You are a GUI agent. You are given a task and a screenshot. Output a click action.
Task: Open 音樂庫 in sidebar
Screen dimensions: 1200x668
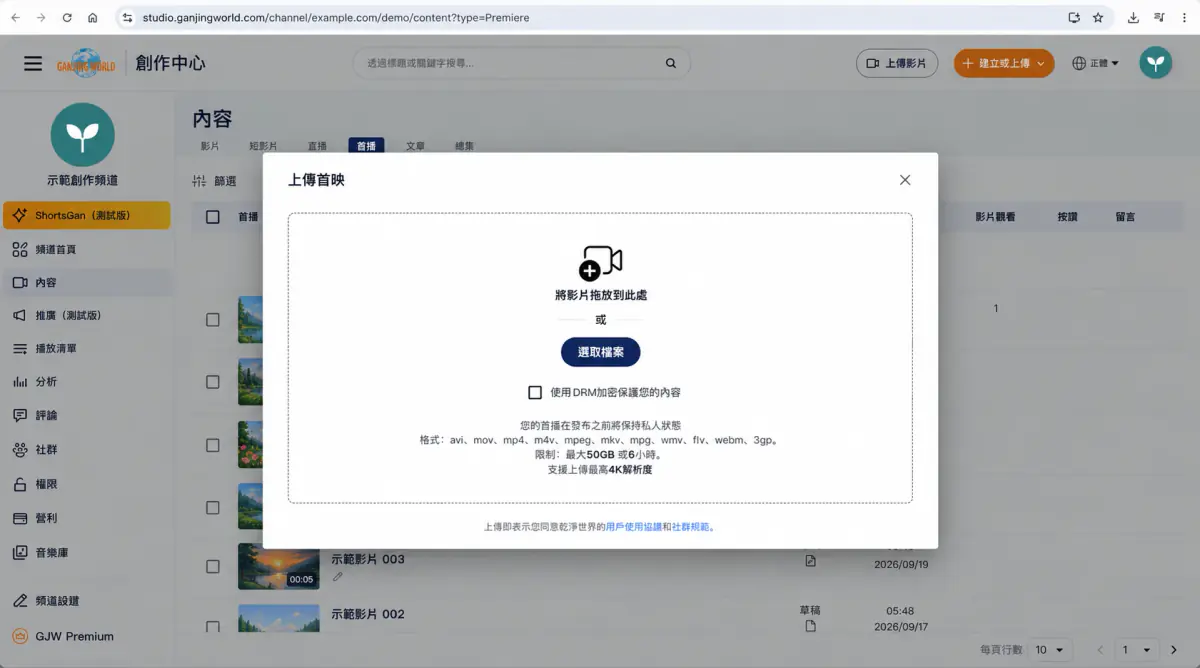pyautogui.click(x=86, y=552)
